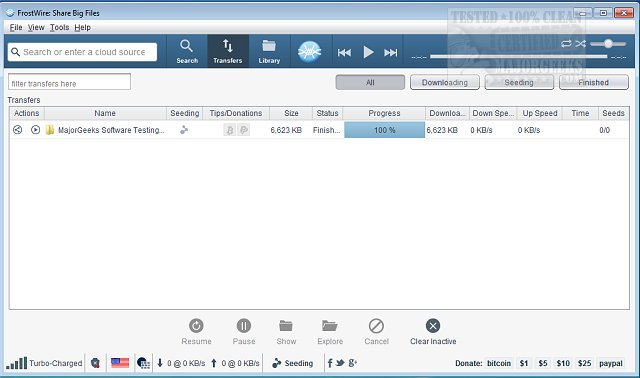Click the network globe status icon
The width and height of the screenshot is (640, 378).
[x=143, y=363]
